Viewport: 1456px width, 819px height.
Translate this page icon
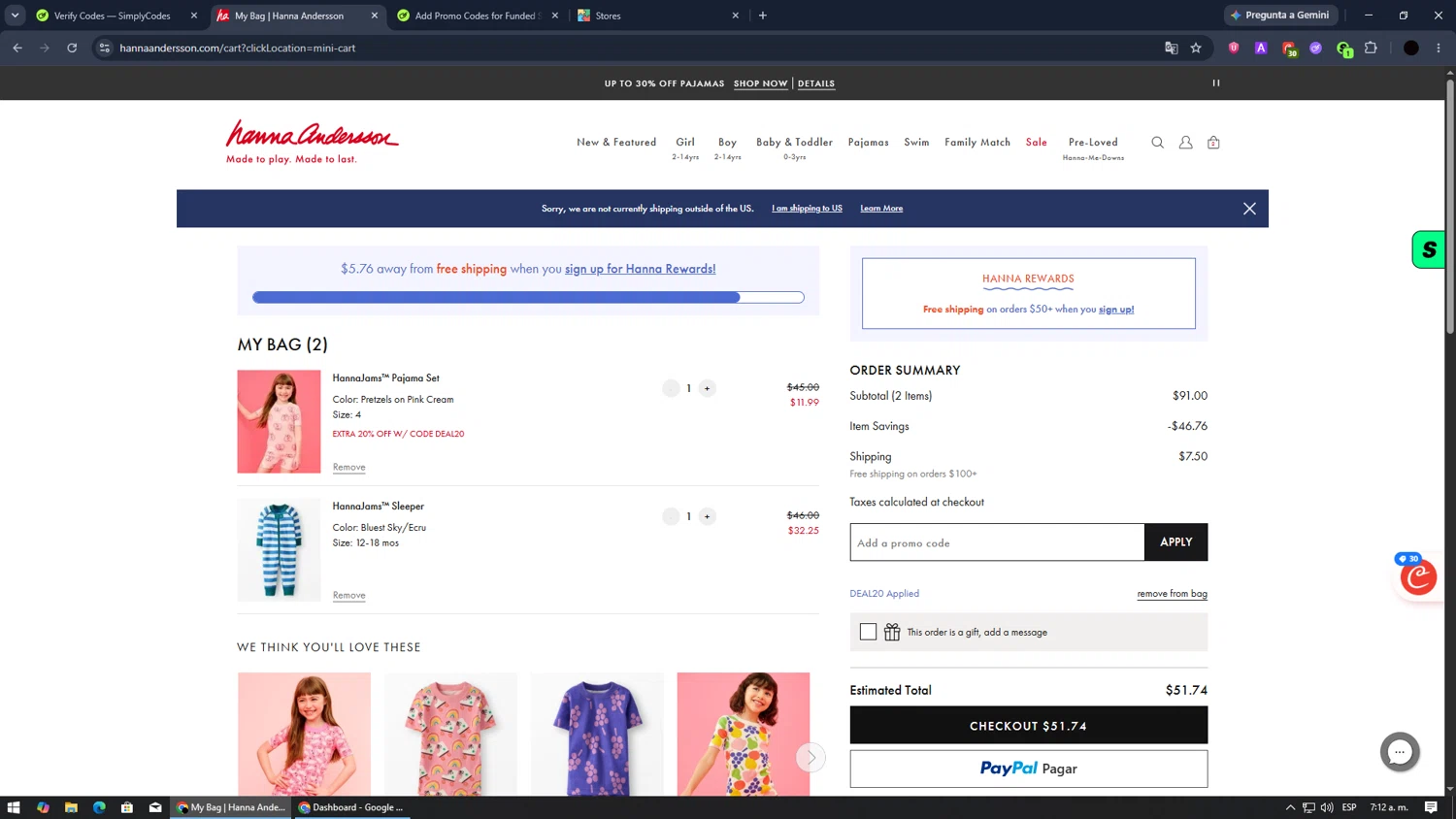pos(1172,48)
